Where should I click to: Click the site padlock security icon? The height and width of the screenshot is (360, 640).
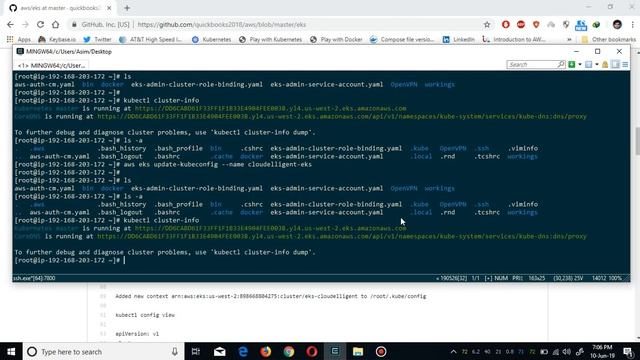[74, 24]
